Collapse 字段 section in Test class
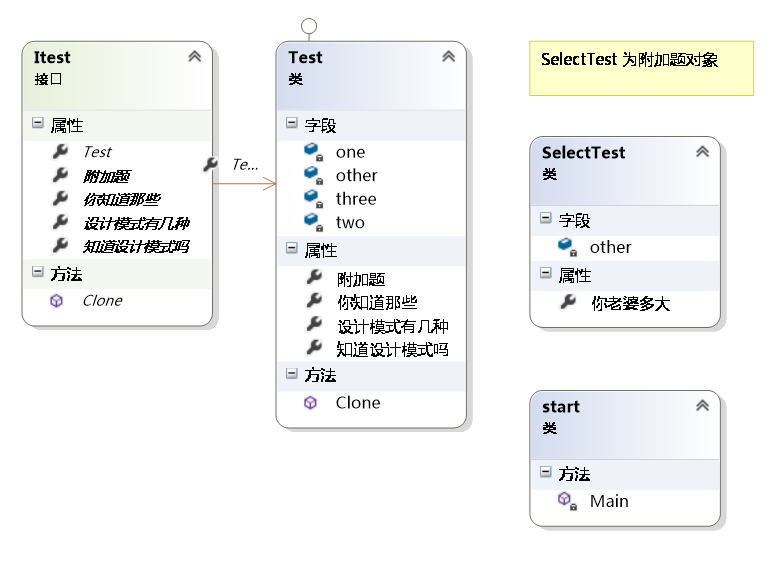 292,122
